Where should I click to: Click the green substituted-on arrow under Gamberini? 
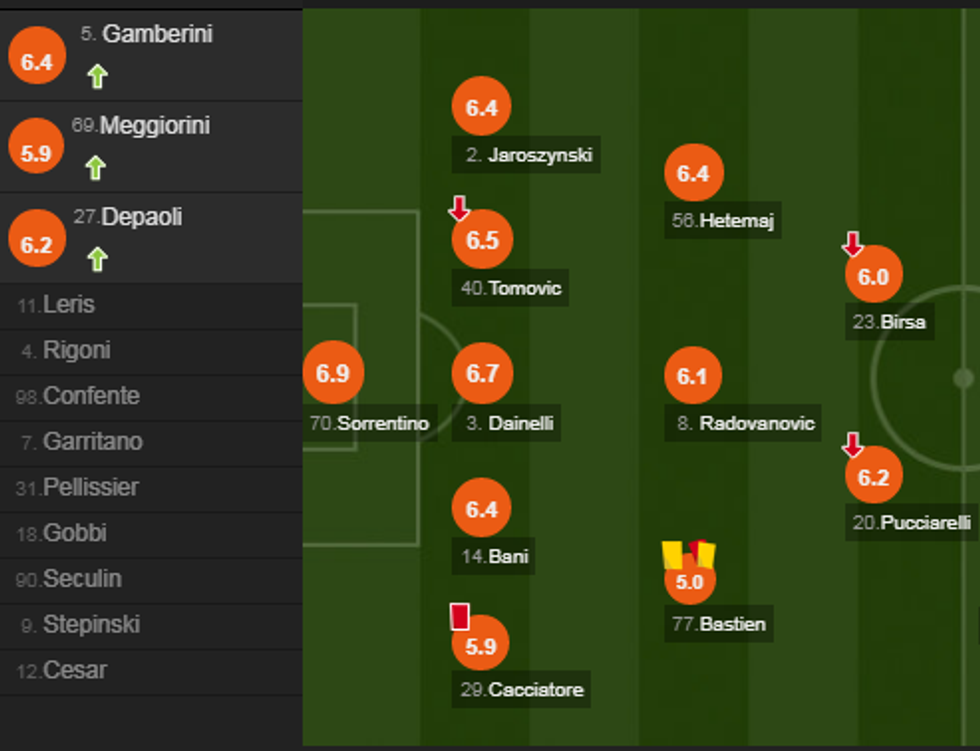click(x=97, y=76)
